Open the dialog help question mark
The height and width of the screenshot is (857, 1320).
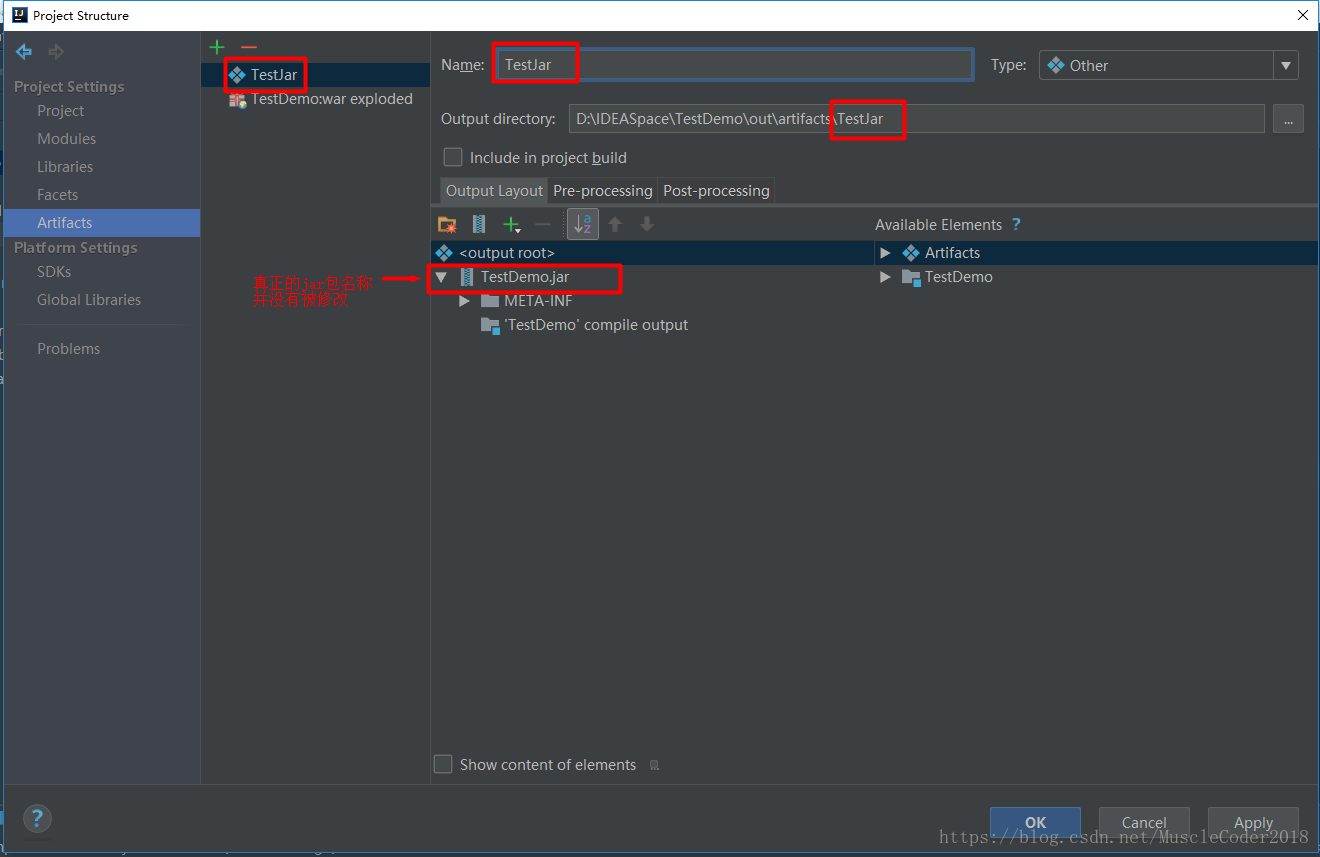coord(37,819)
